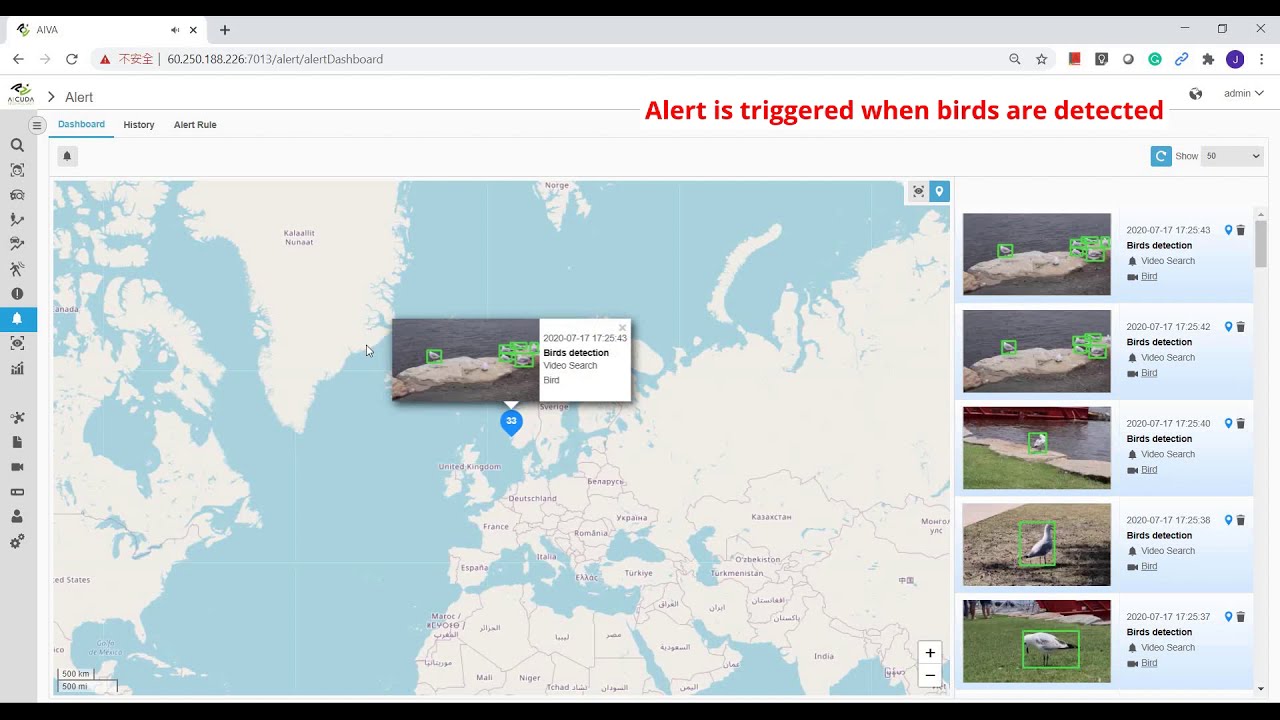Open network nodes sidebar icon
The height and width of the screenshot is (720, 1280).
(17, 418)
